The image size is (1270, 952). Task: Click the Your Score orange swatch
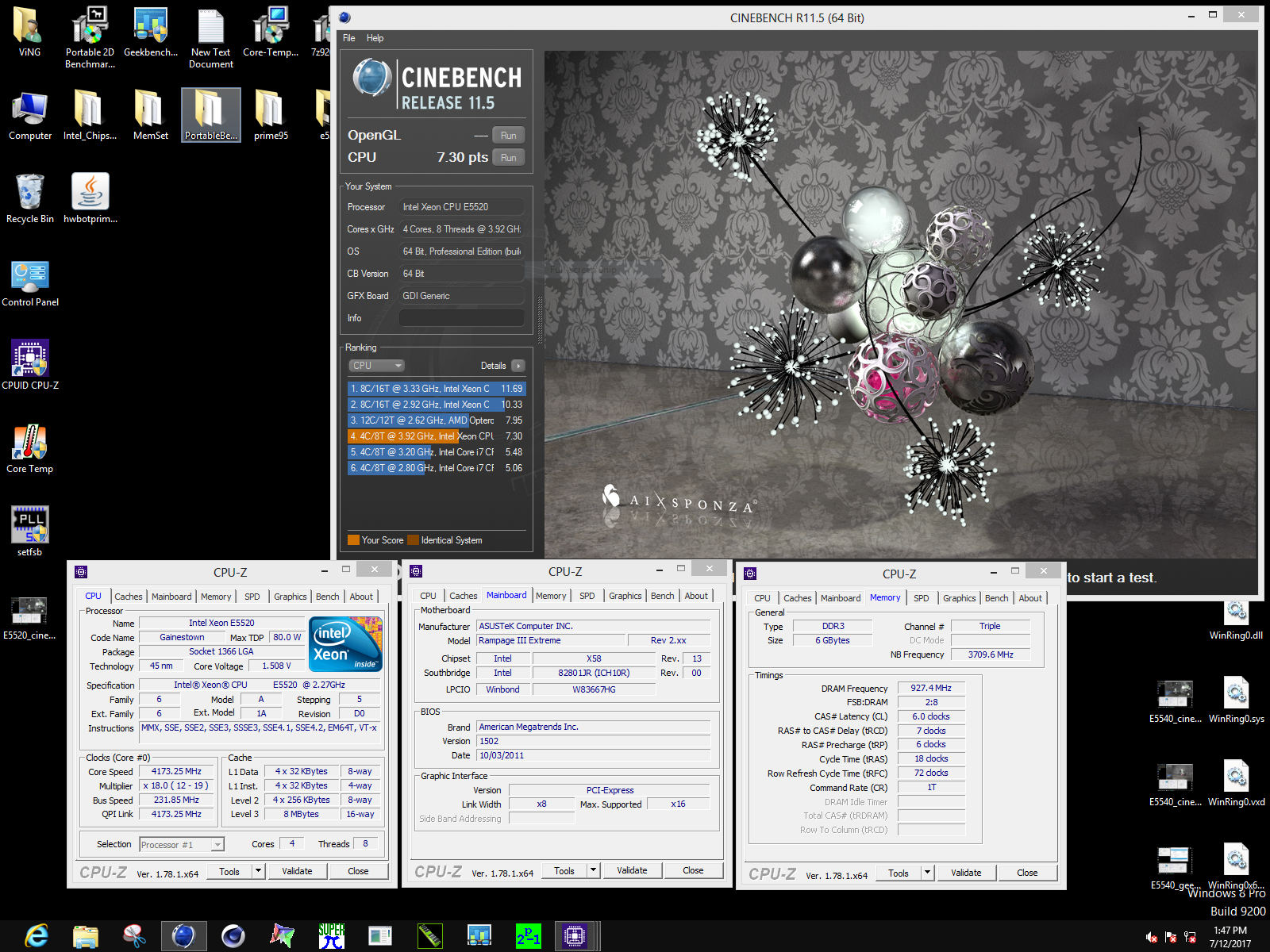353,540
